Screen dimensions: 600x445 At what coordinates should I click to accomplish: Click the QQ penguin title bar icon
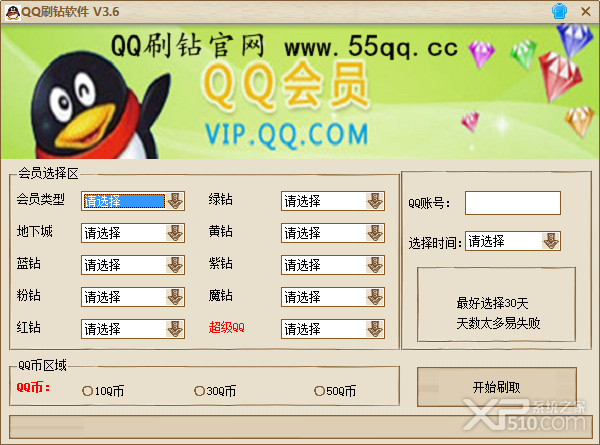coord(13,13)
